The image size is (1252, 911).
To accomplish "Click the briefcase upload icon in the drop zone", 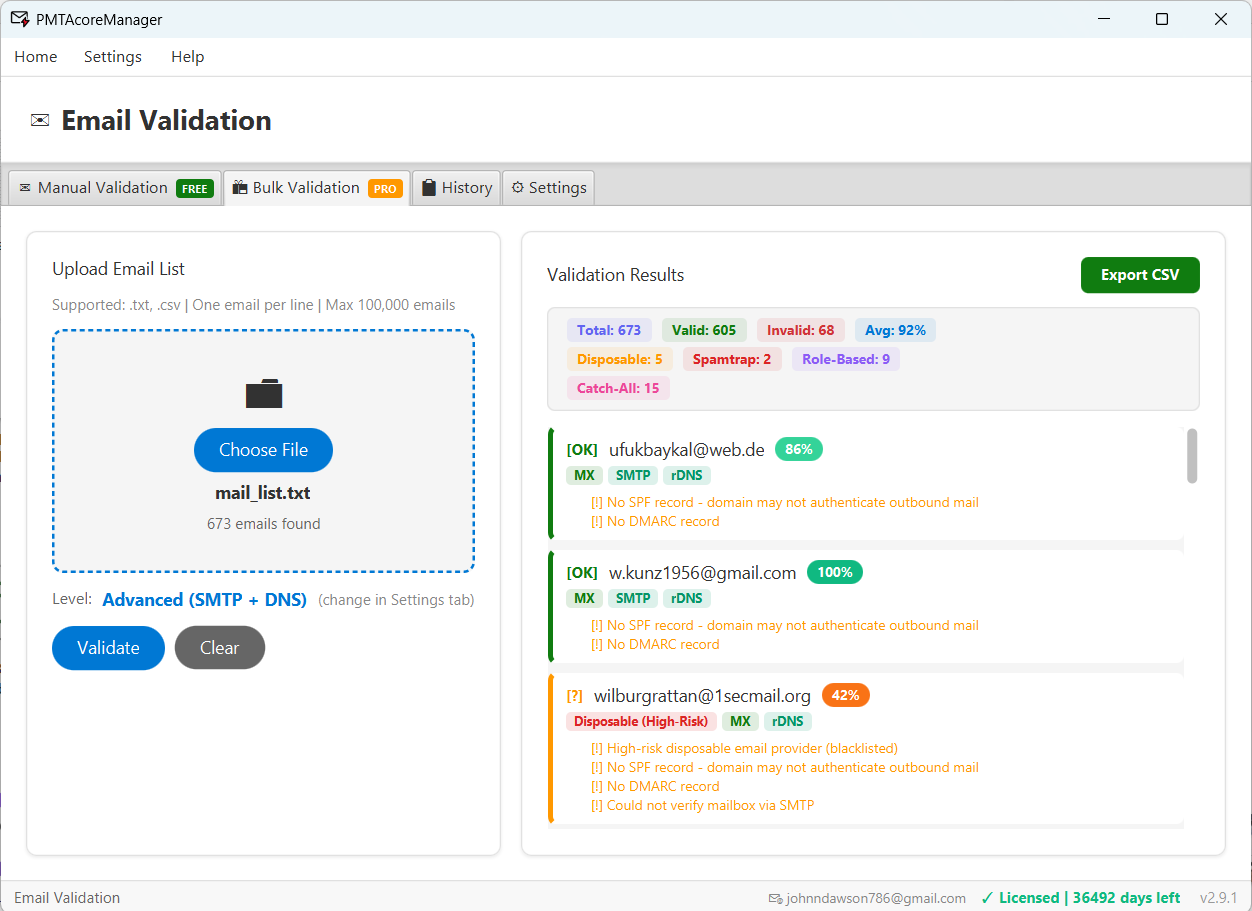I will (x=263, y=393).
